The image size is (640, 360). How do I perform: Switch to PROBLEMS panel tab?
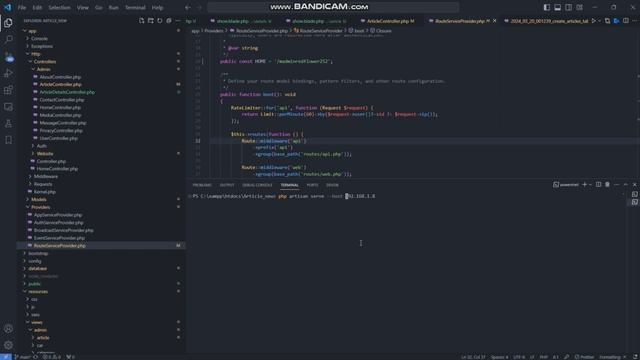pyautogui.click(x=202, y=185)
